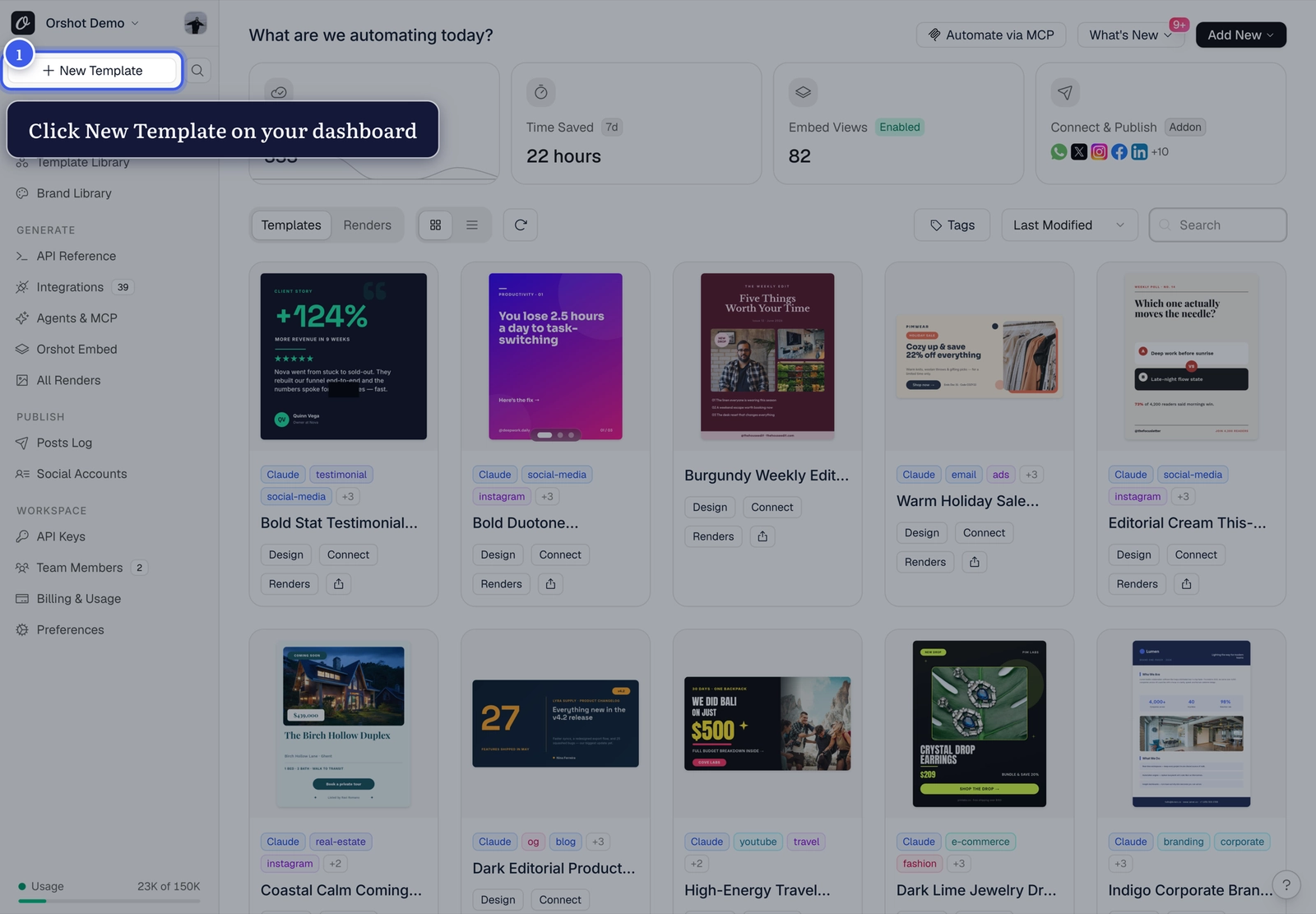Click the Time Saved clock icon
Screen dimensions: 1316x914
(x=541, y=92)
